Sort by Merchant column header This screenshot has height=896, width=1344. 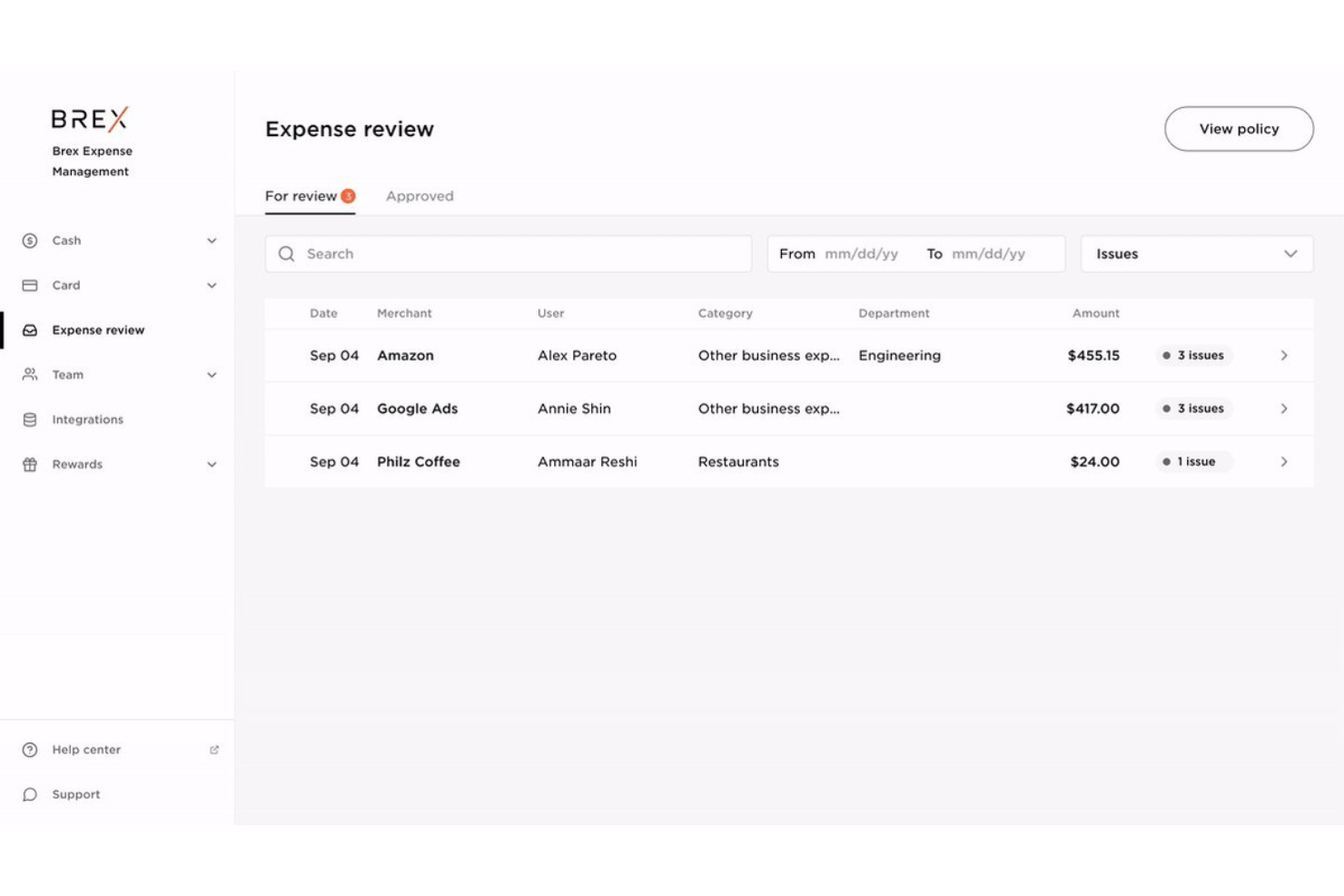pos(404,313)
